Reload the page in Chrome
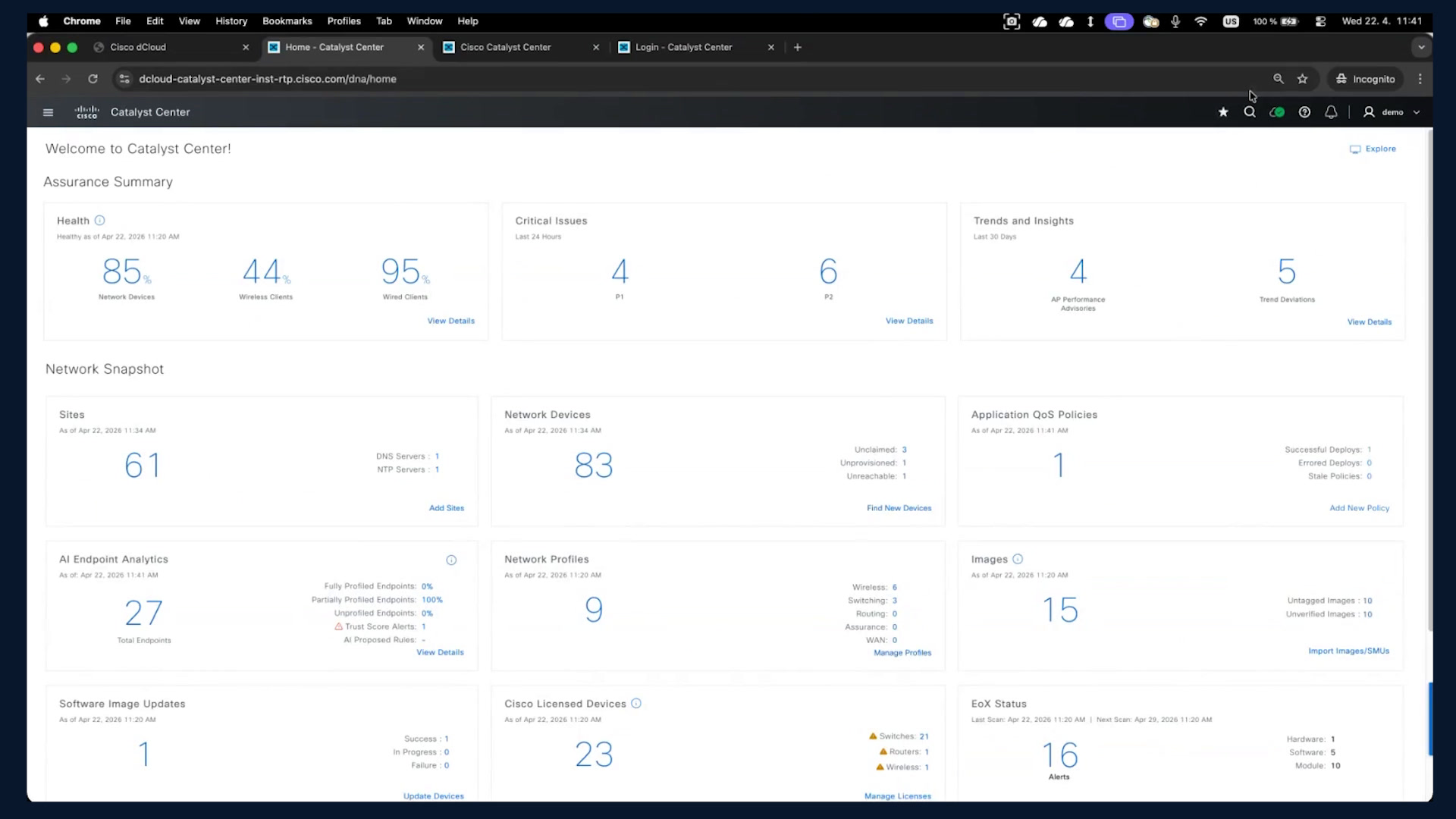 click(x=93, y=79)
